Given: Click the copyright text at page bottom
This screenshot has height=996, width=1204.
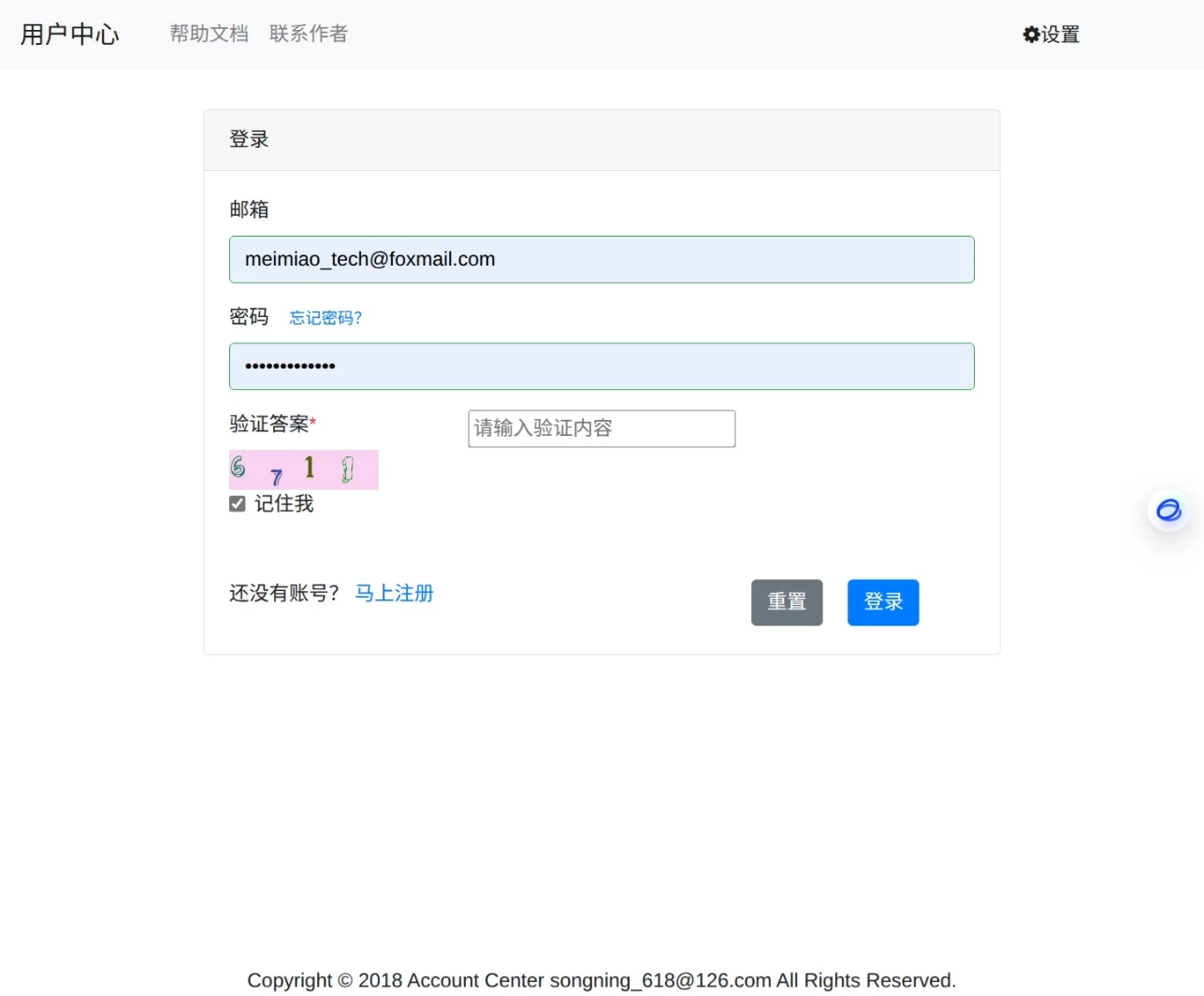Looking at the screenshot, I should (602, 980).
